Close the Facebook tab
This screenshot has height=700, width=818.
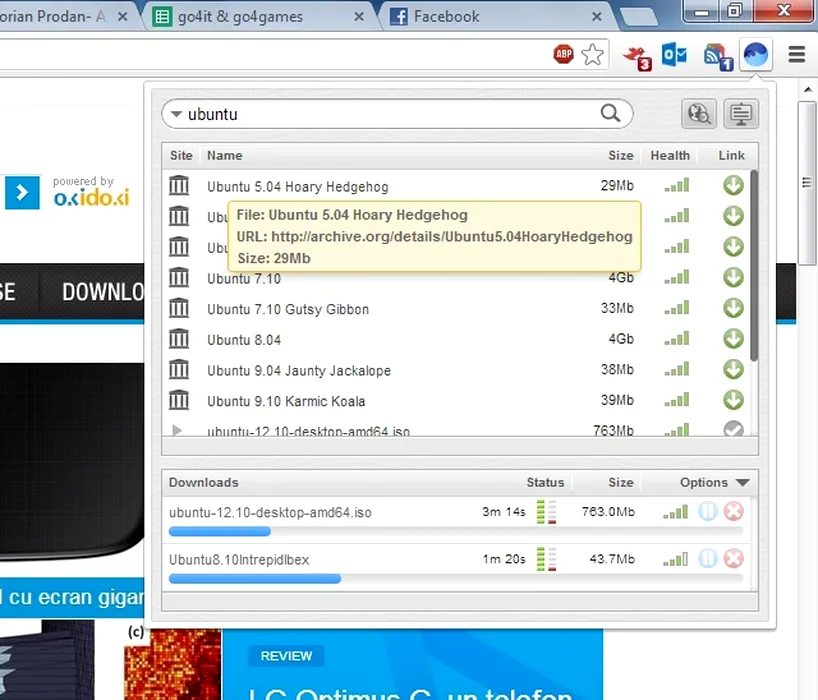click(597, 17)
